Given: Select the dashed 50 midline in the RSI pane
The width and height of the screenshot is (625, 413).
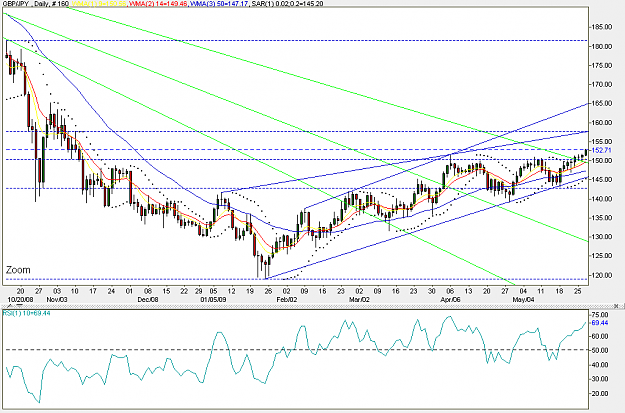Looking at the screenshot, I should coord(296,350).
